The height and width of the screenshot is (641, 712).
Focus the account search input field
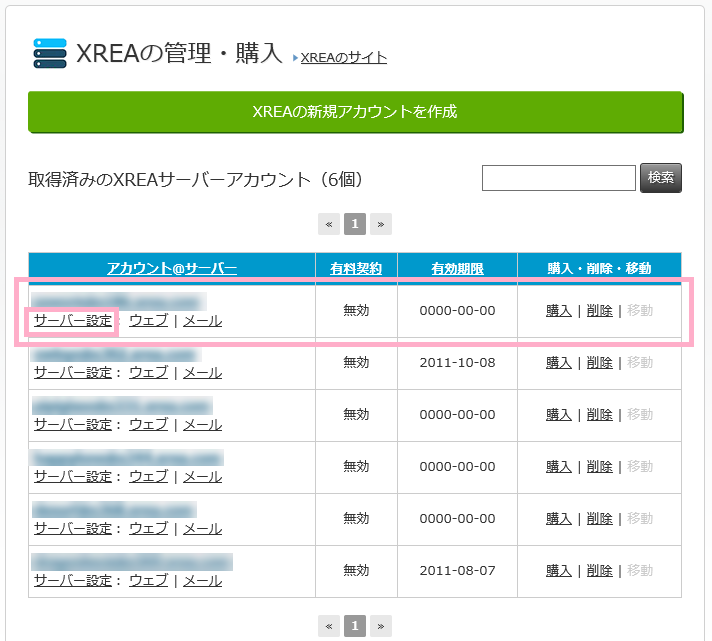559,178
